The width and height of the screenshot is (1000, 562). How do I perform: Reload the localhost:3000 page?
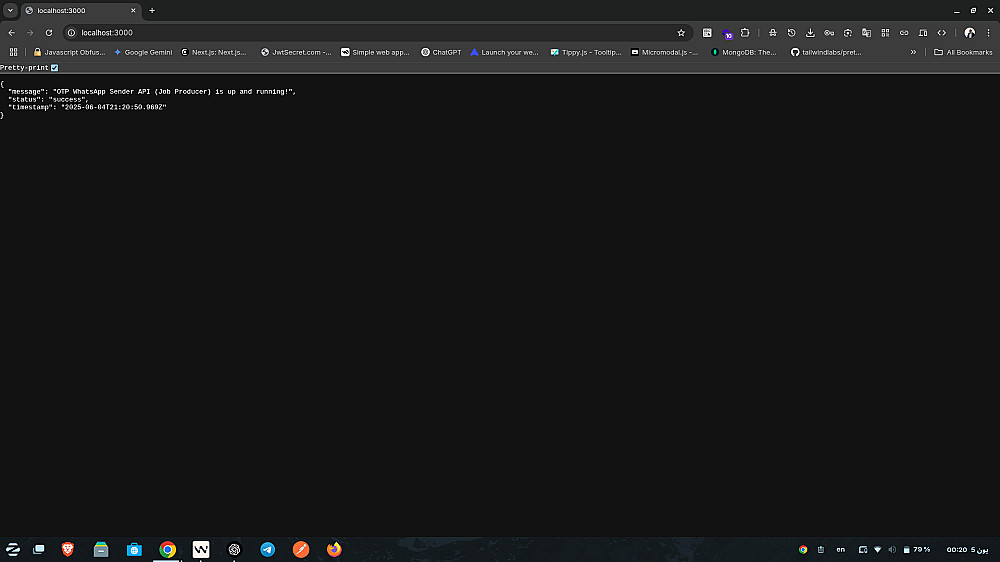pyautogui.click(x=49, y=33)
